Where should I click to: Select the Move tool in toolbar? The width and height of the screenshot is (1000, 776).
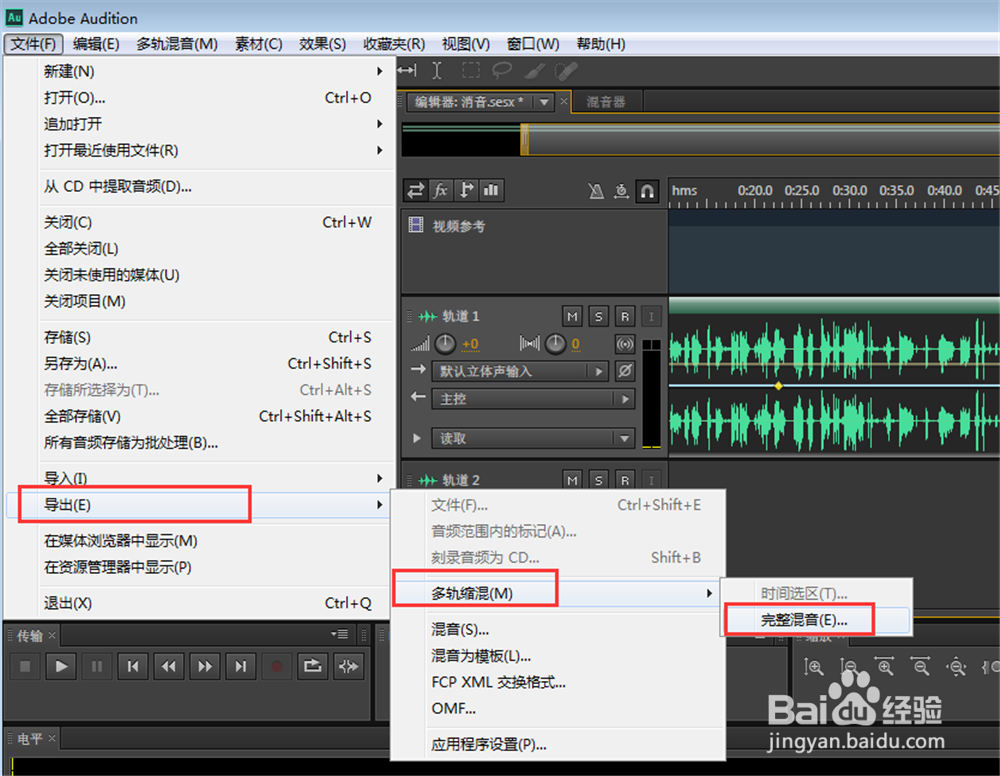407,70
